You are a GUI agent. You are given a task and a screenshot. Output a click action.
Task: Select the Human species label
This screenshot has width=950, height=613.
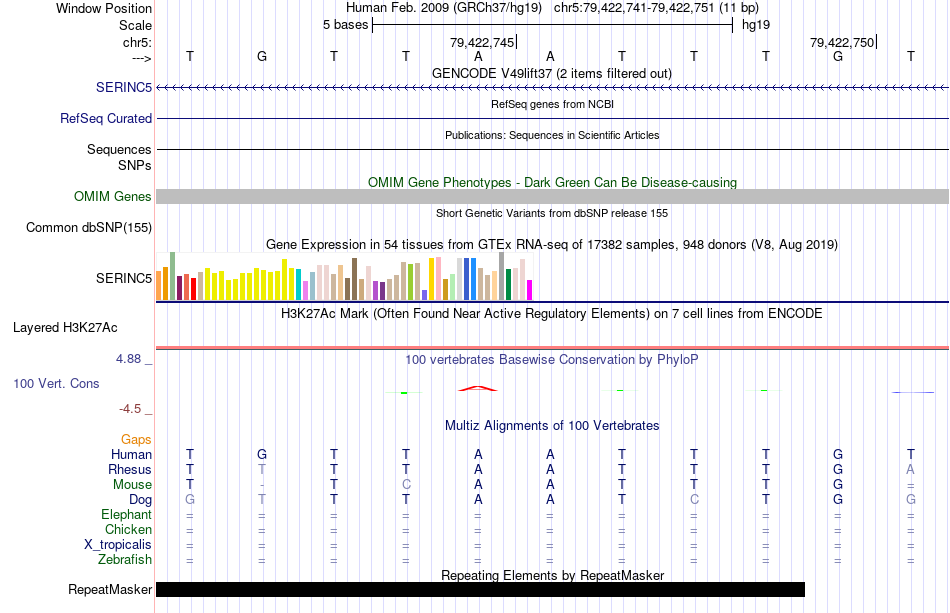coord(131,454)
